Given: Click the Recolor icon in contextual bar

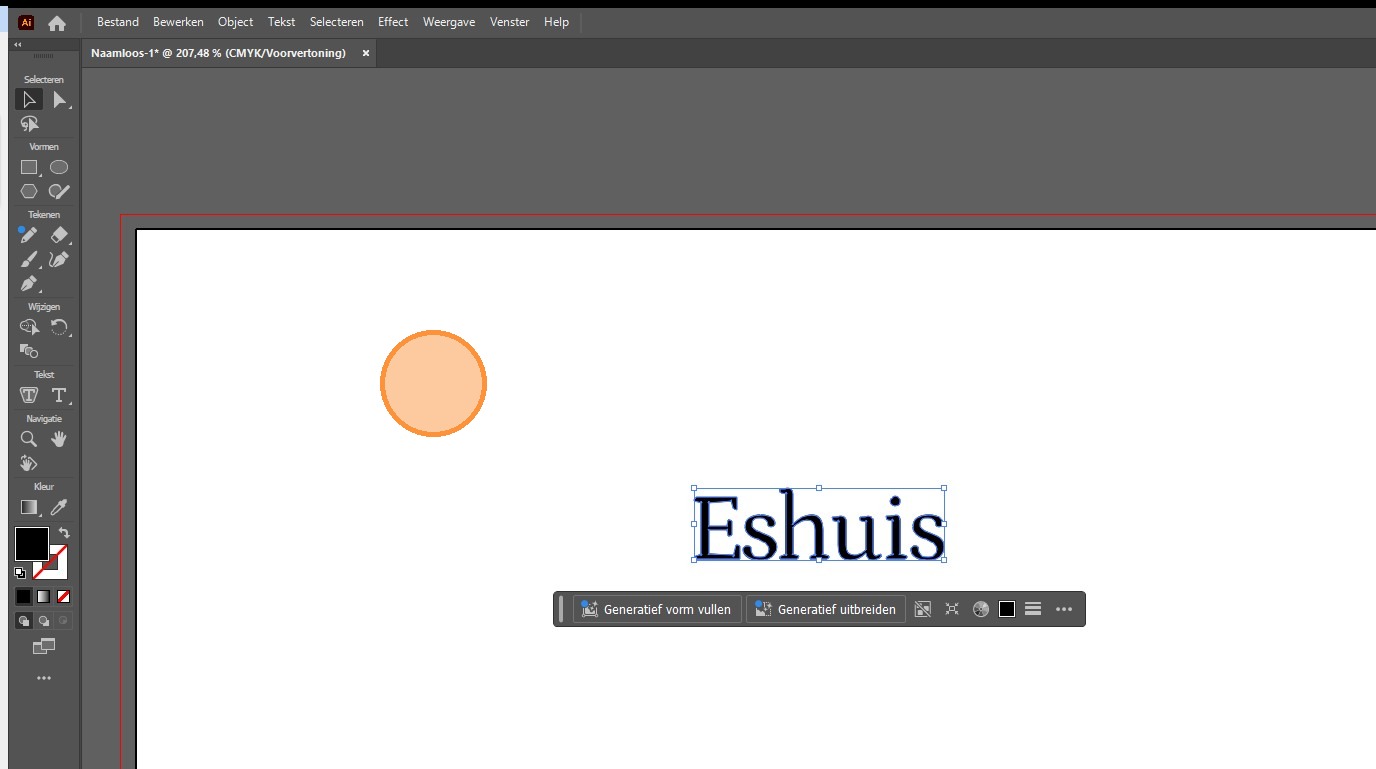Looking at the screenshot, I should pyautogui.click(x=981, y=609).
